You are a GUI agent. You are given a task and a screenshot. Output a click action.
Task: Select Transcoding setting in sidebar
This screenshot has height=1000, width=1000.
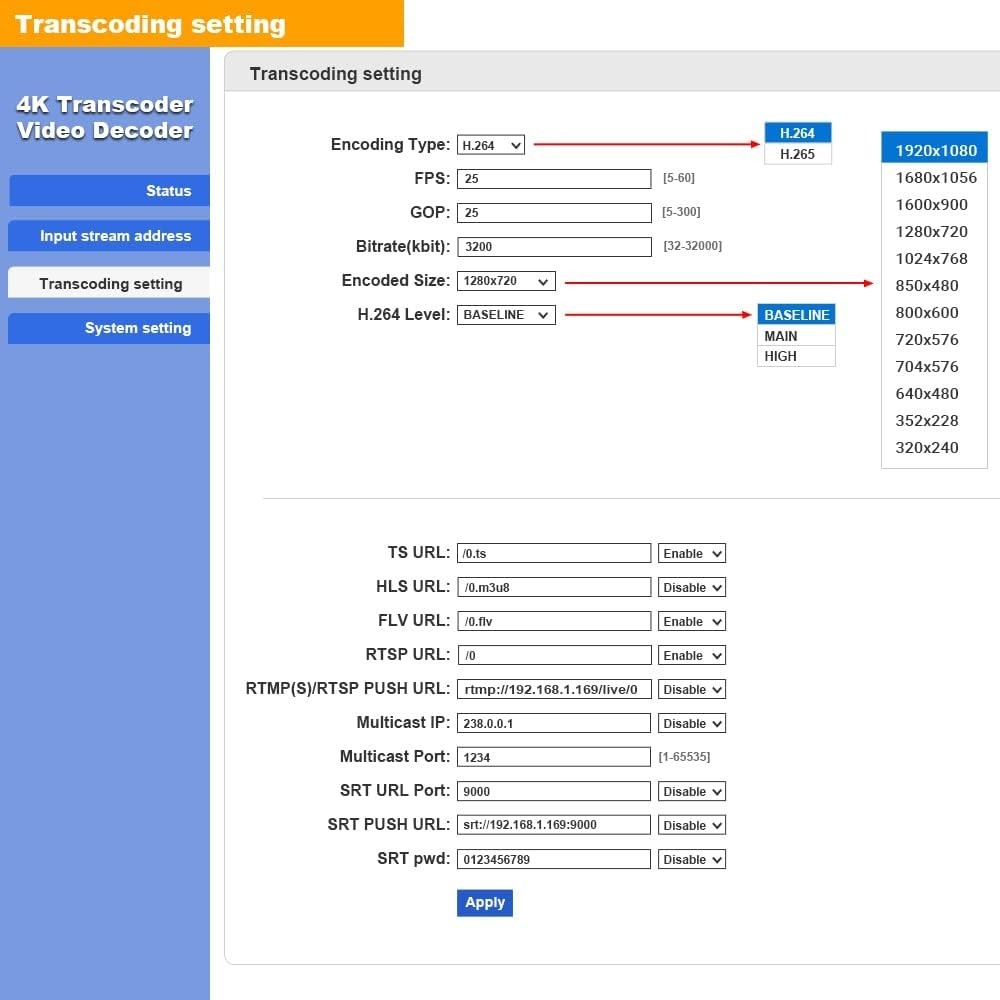[x=109, y=284]
